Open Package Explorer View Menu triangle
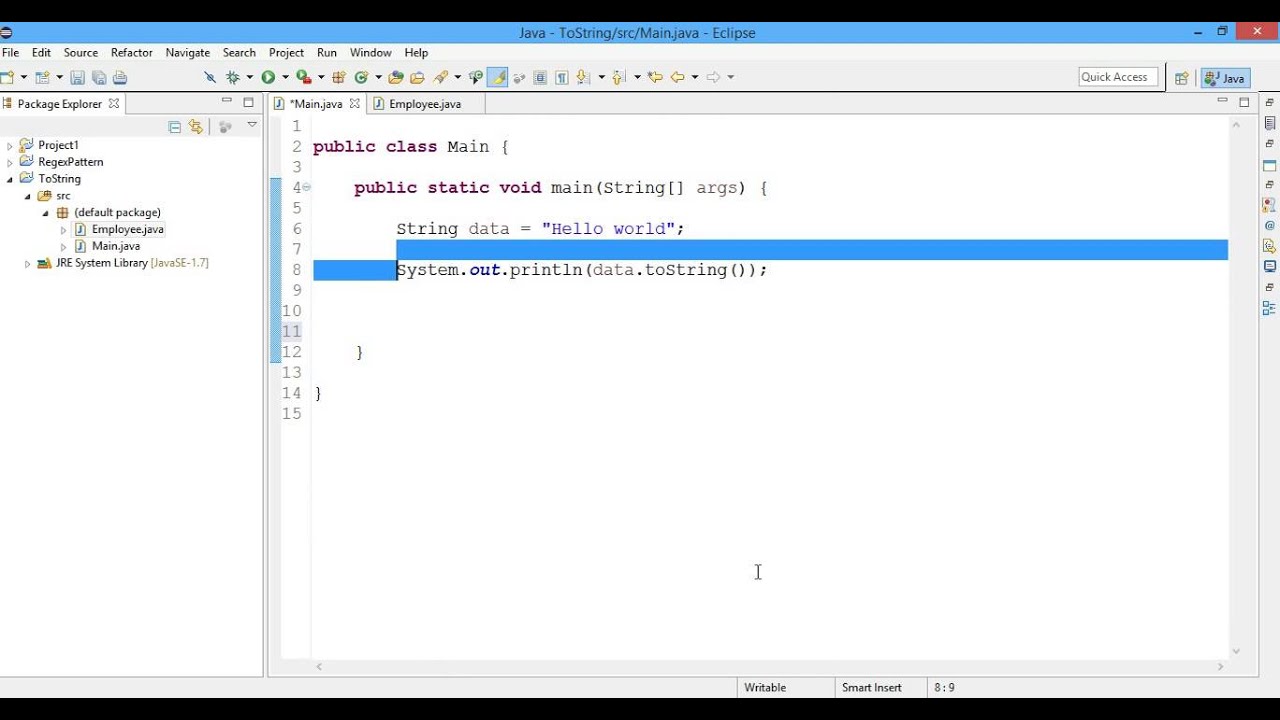The height and width of the screenshot is (720, 1280). (x=252, y=126)
